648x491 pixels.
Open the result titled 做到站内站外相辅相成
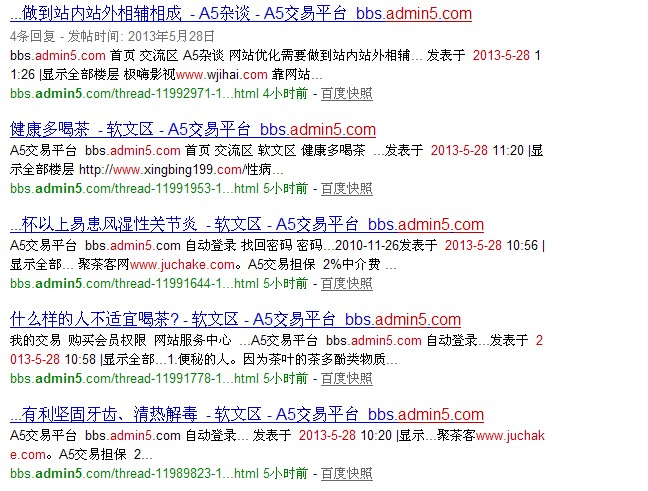pos(240,14)
